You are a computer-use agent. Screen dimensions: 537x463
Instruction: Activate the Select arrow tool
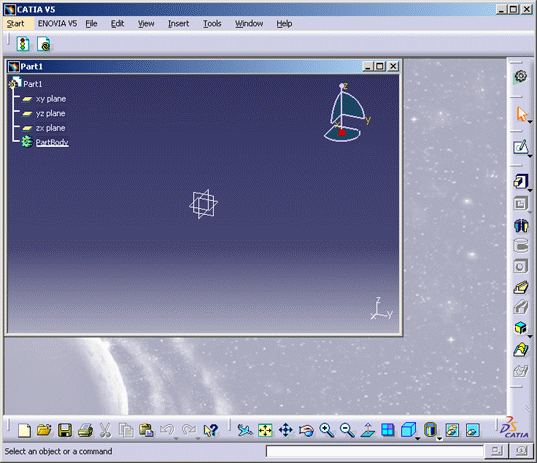pos(521,114)
